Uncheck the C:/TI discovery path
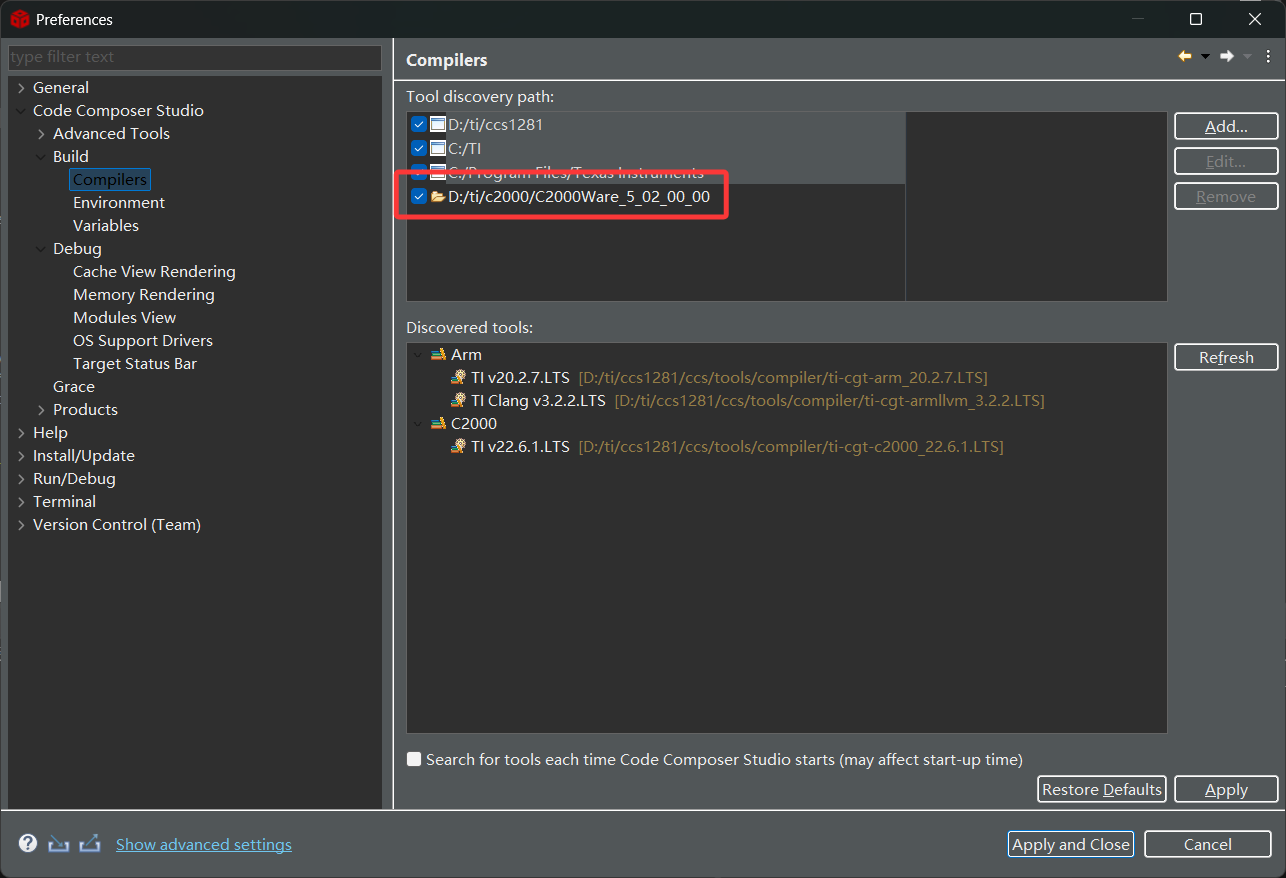 [x=419, y=148]
